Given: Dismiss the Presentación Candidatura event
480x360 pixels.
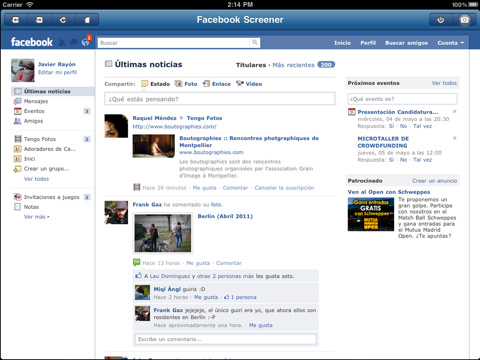Looking at the screenshot, I should tap(454, 111).
